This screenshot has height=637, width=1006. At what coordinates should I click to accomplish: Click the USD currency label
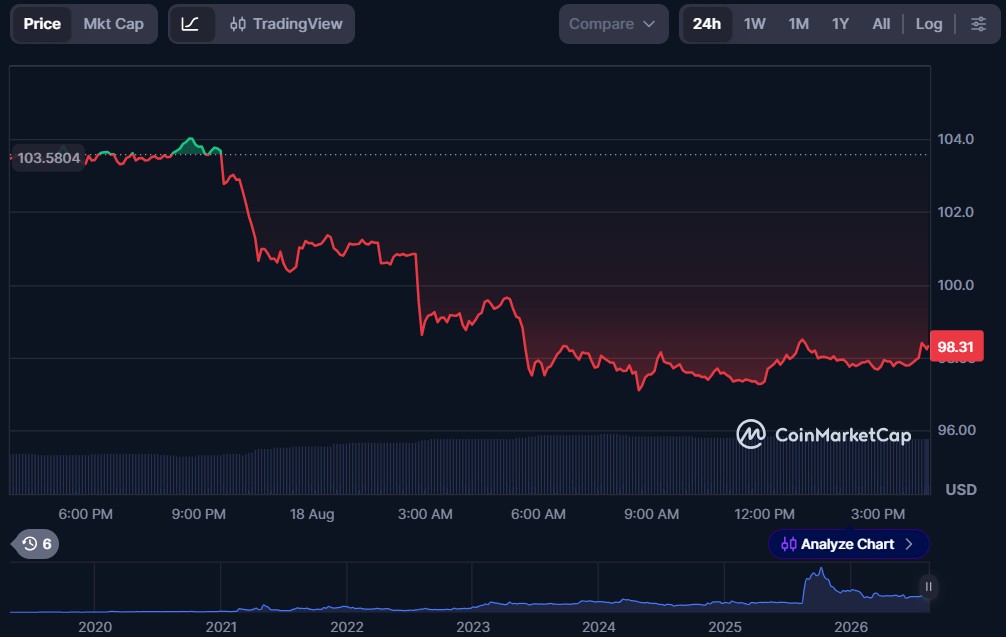pyautogui.click(x=960, y=490)
